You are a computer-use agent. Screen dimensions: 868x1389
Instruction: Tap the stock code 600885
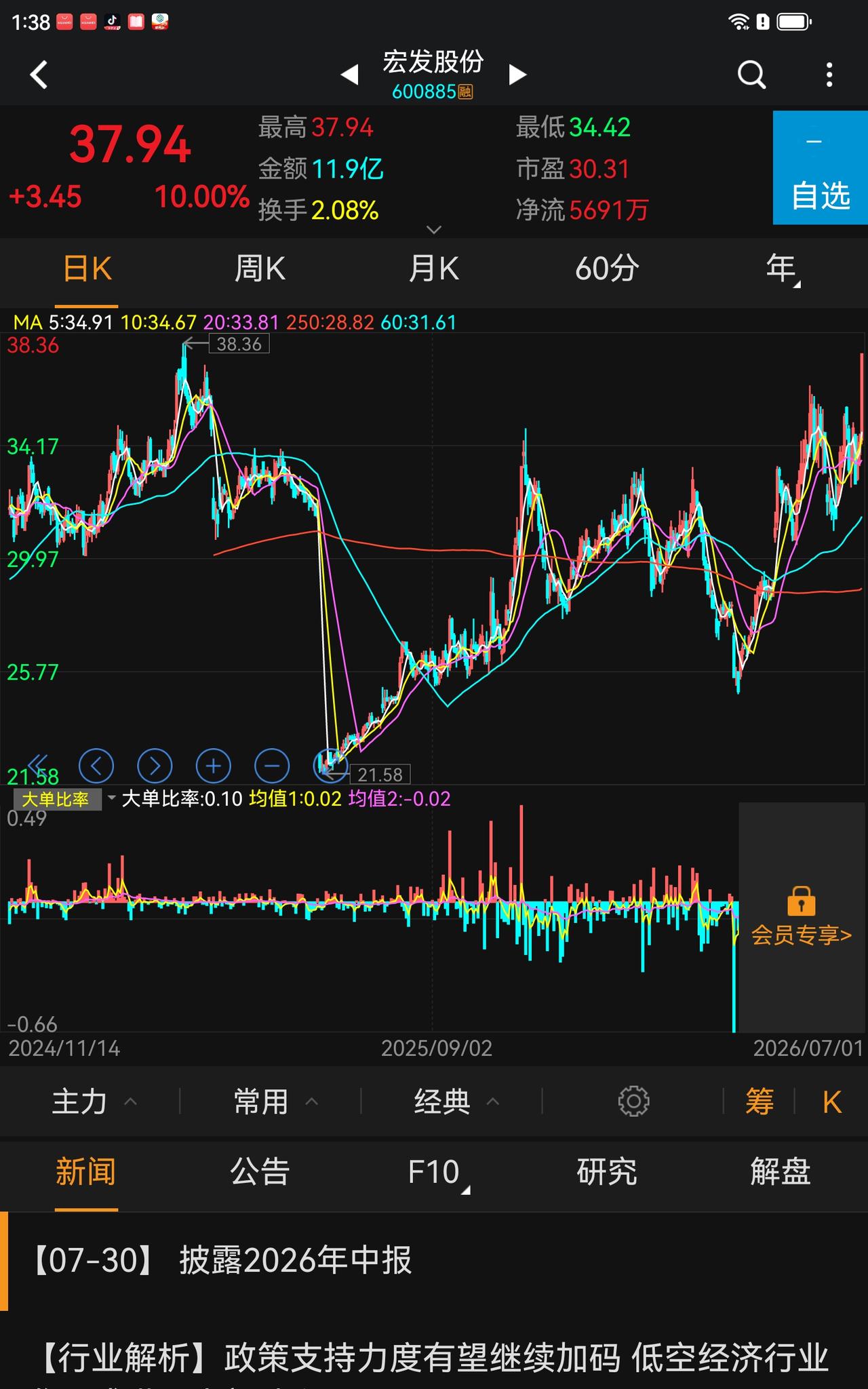[x=424, y=92]
